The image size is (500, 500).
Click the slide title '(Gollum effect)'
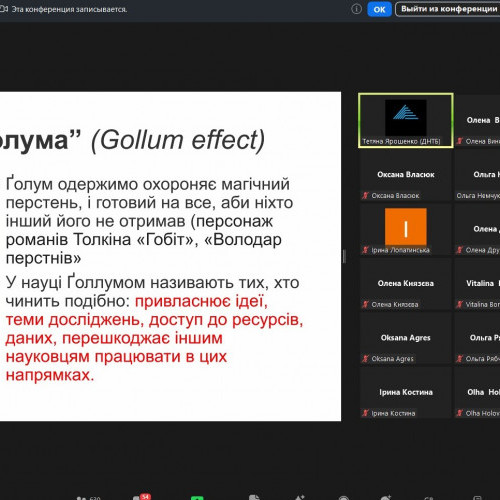178,141
